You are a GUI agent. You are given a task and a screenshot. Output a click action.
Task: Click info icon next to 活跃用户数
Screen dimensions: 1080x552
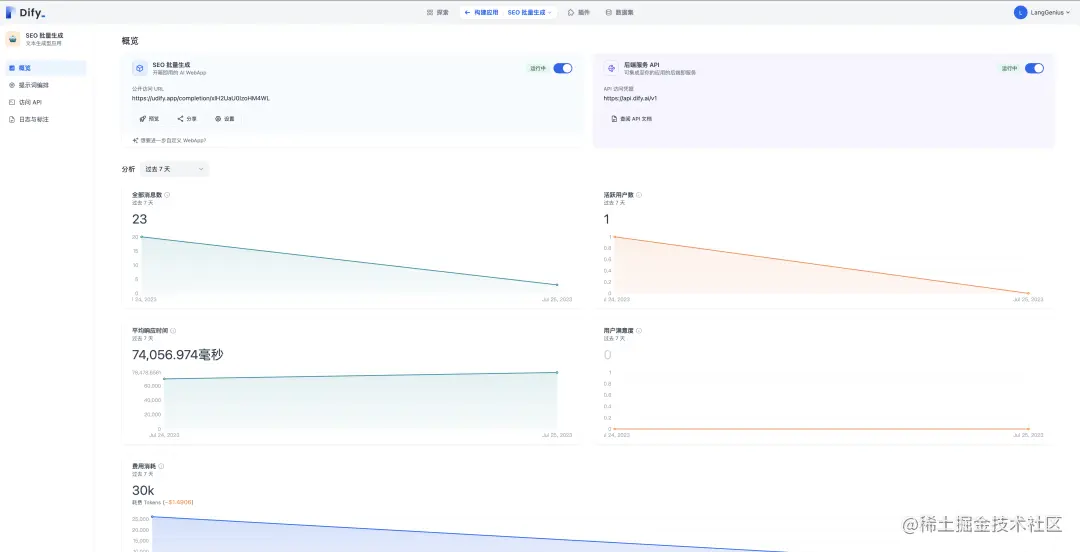tap(638, 195)
